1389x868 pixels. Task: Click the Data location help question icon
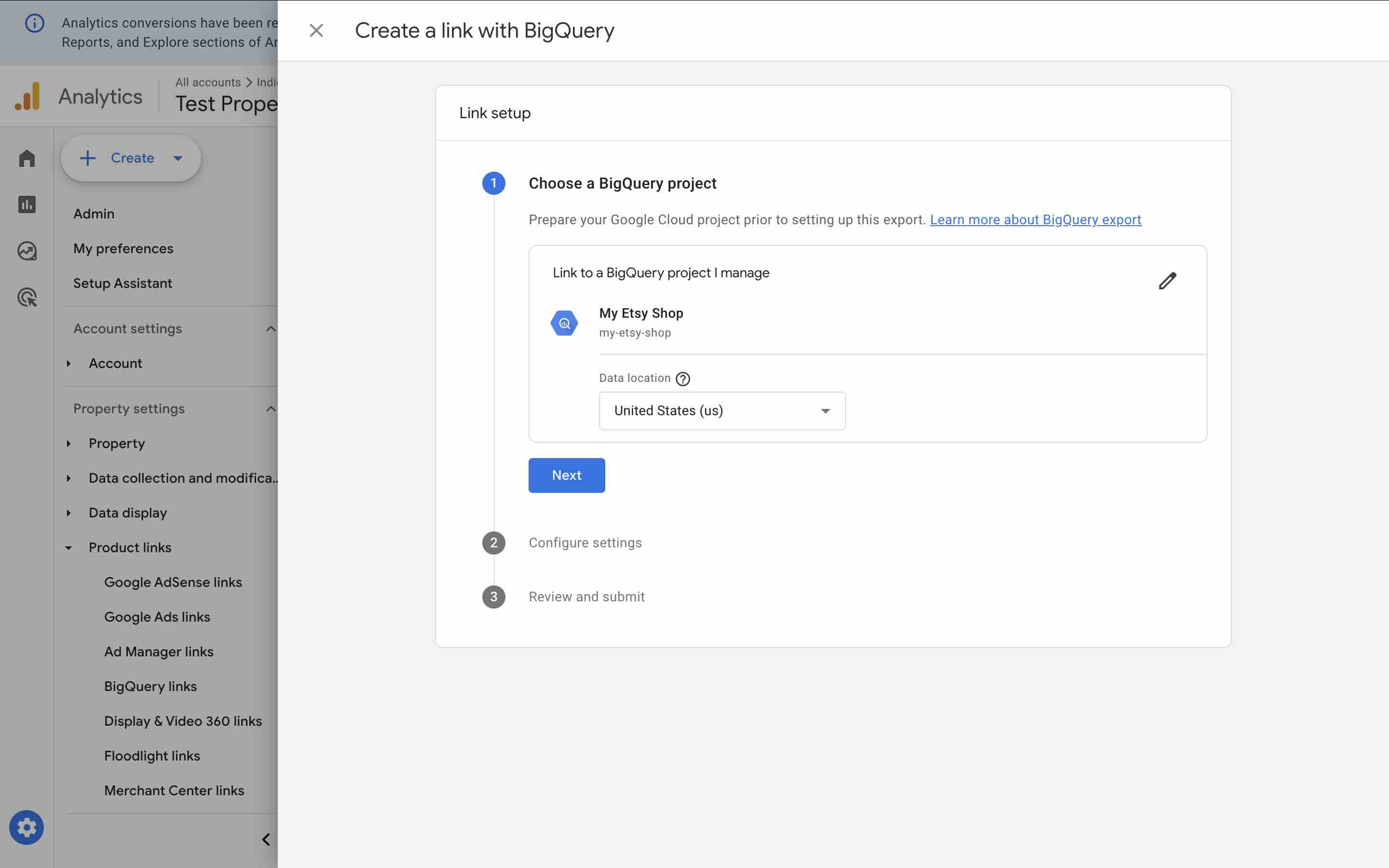pyautogui.click(x=682, y=379)
